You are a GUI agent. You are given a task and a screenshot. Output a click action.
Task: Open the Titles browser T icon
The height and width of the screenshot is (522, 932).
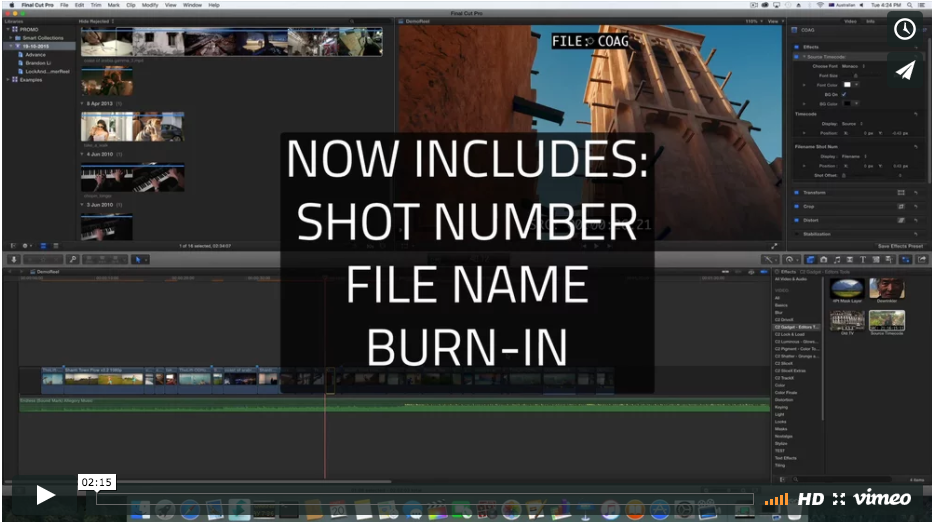tap(863, 260)
